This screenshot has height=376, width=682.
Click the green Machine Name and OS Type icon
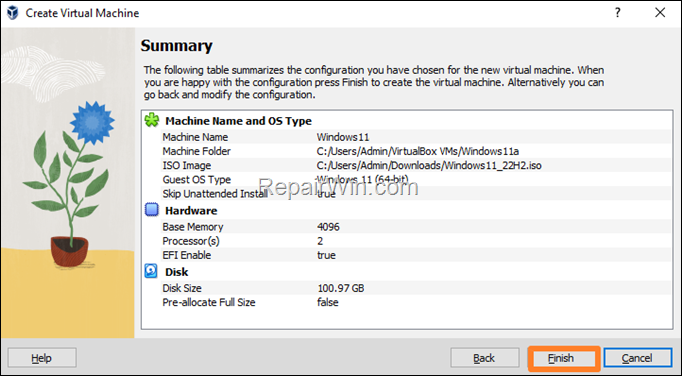[x=152, y=120]
